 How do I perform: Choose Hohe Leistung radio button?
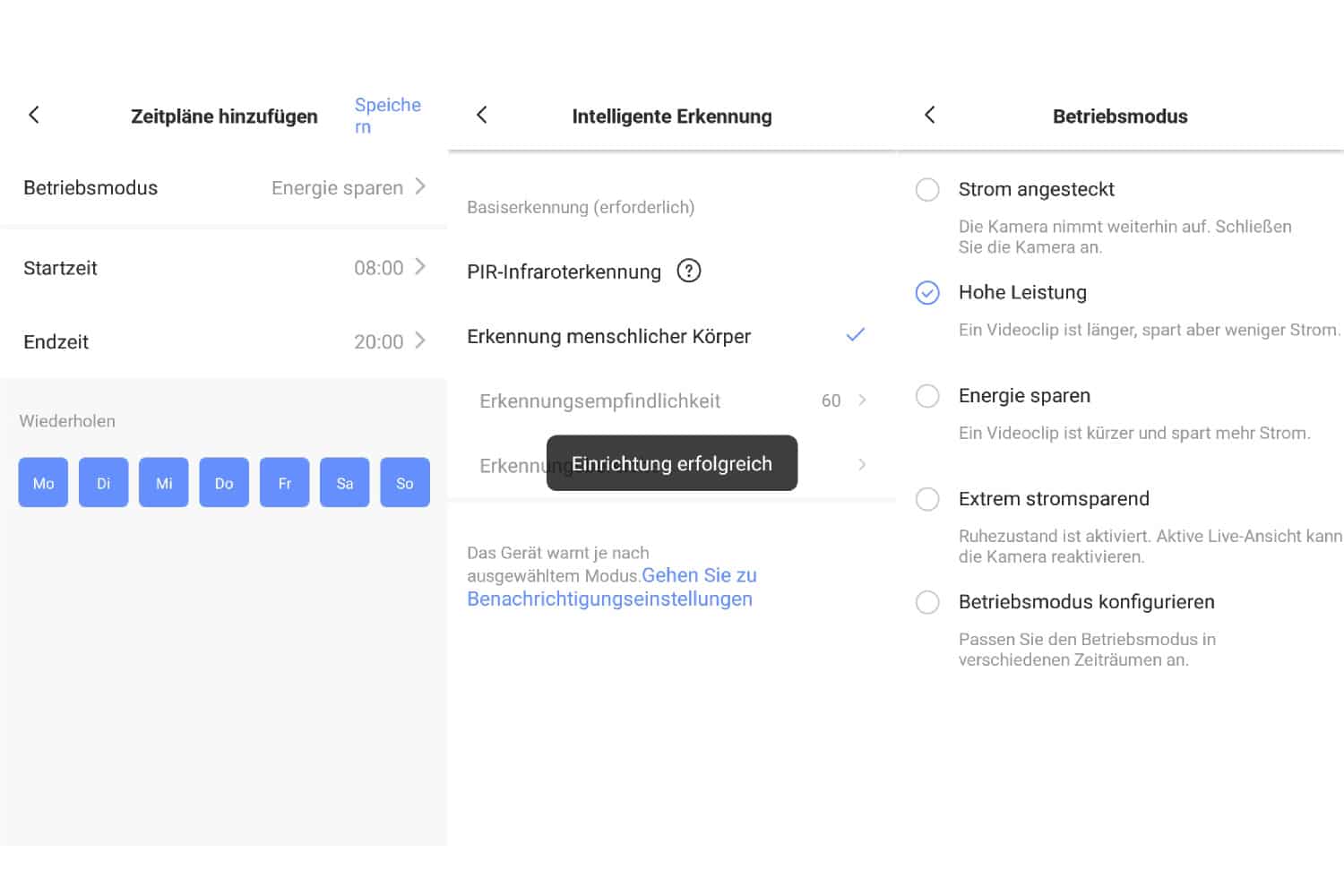click(927, 293)
